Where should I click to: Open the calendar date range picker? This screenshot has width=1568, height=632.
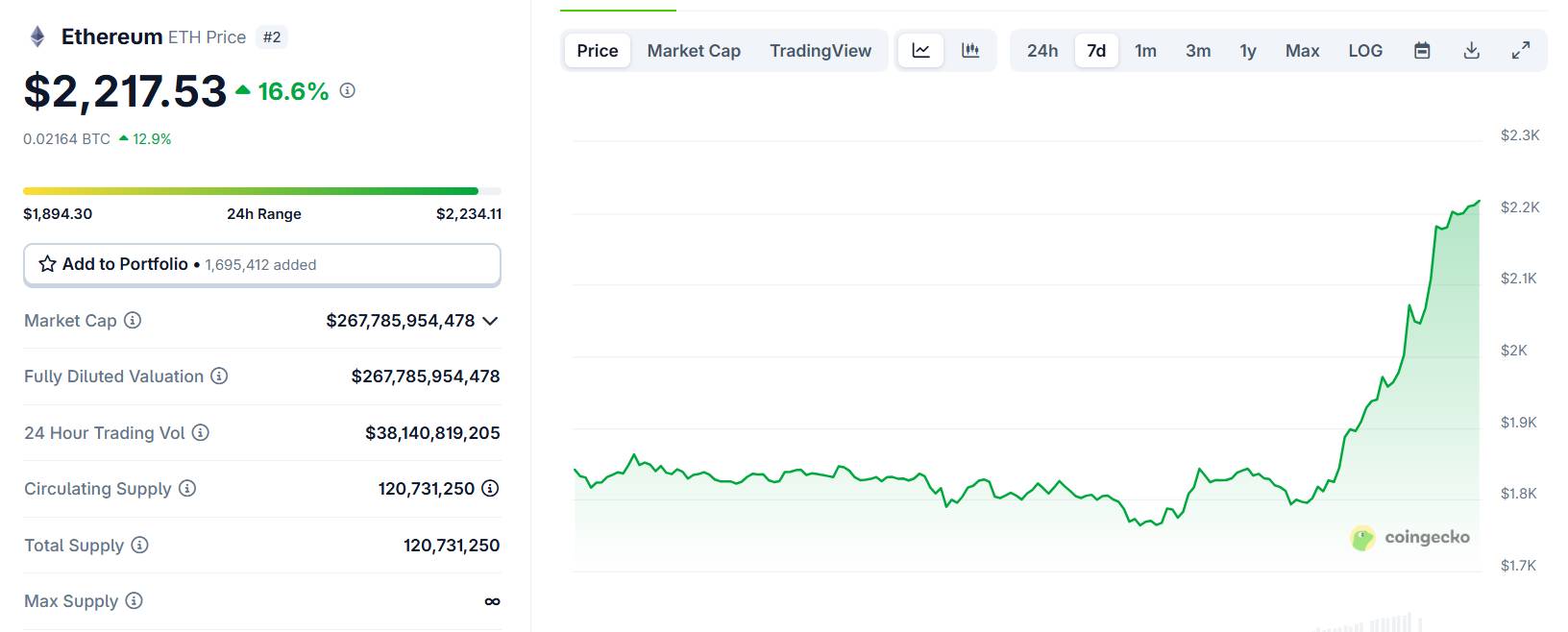pyautogui.click(x=1422, y=51)
